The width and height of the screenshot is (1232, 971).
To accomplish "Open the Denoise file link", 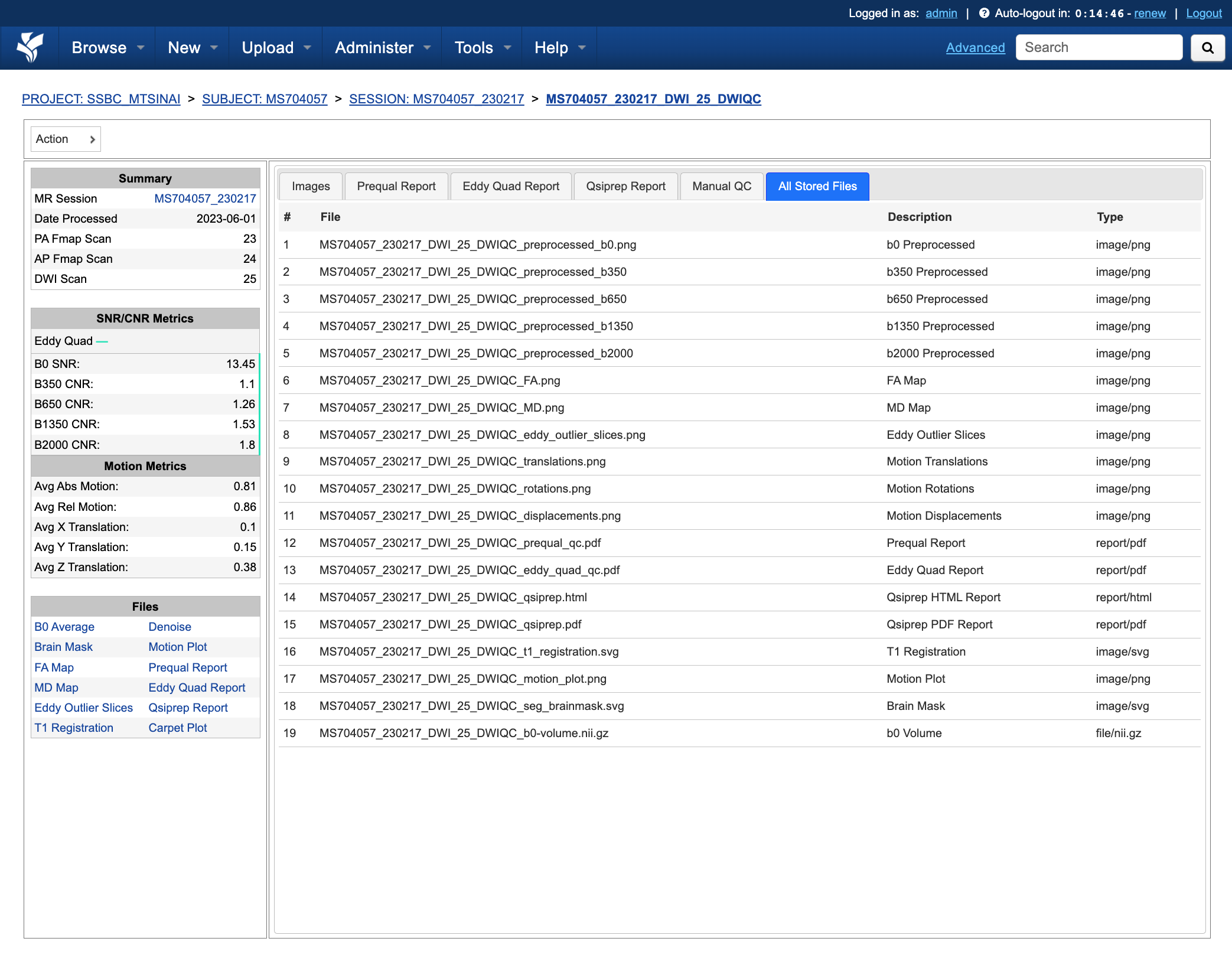I will click(170, 627).
